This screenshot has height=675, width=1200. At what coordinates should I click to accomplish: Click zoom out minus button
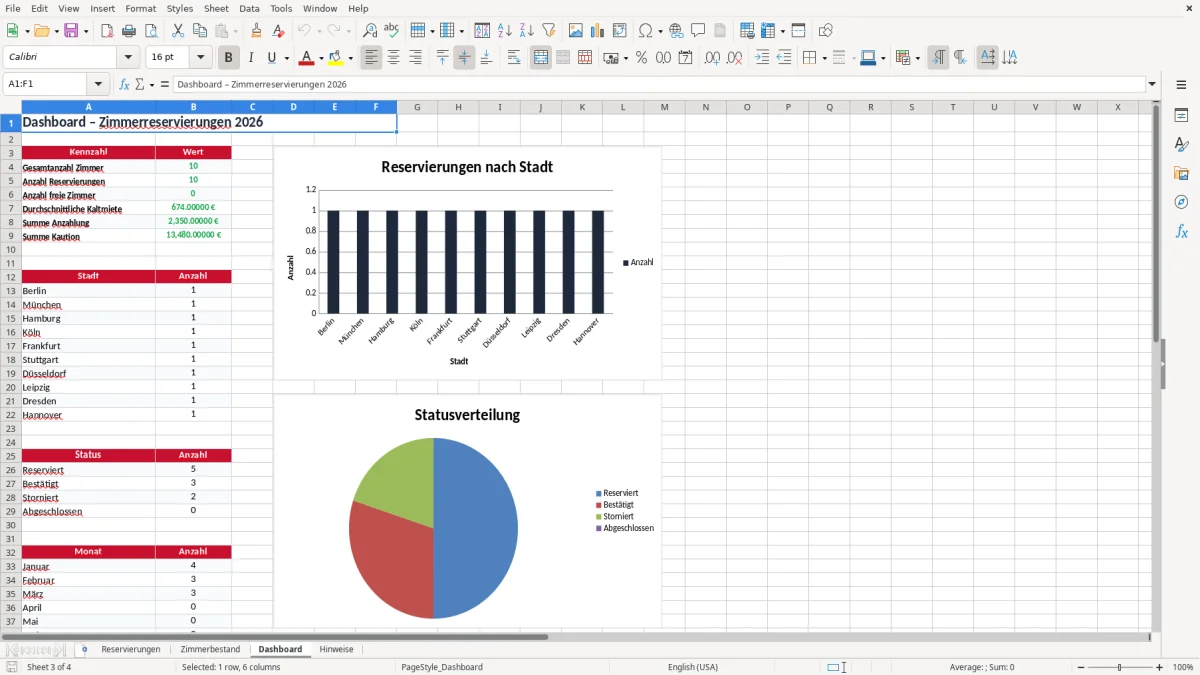(1079, 667)
